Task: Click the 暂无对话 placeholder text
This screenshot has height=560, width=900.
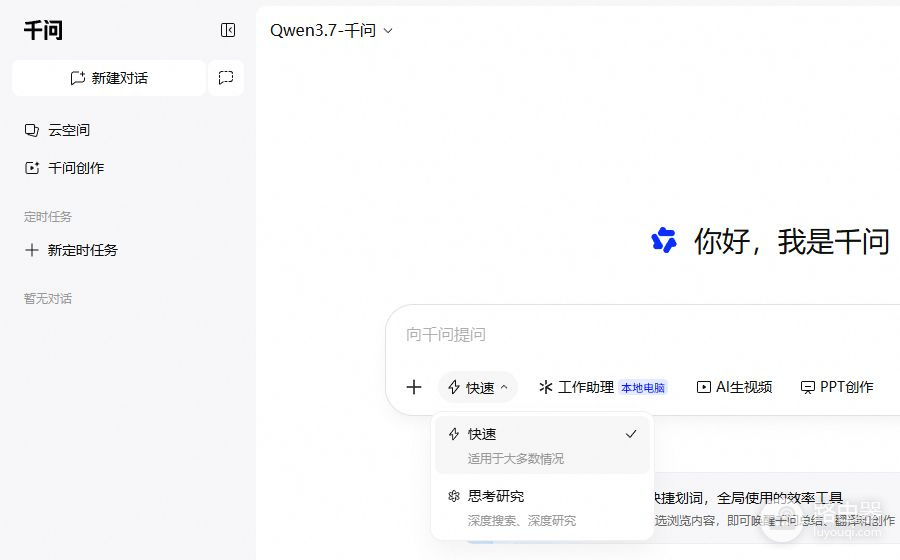Action: 48,299
